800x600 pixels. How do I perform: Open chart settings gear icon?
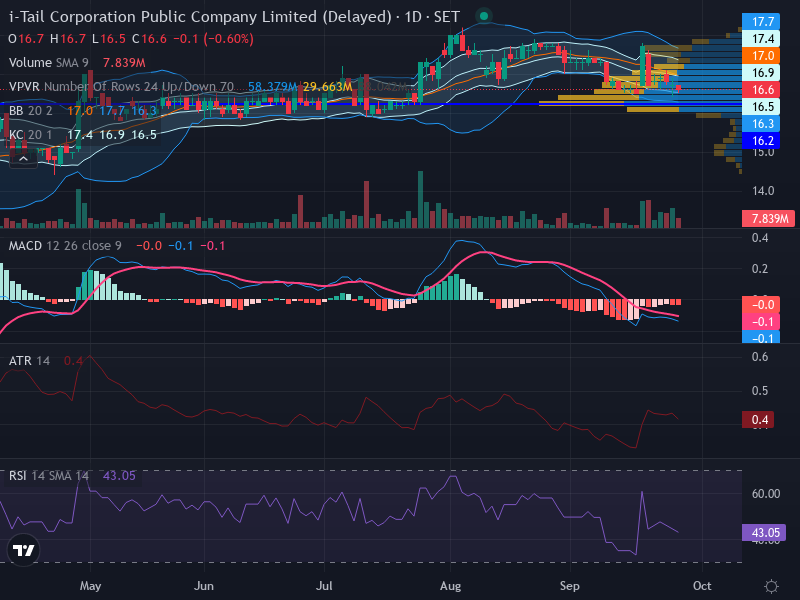click(771, 586)
